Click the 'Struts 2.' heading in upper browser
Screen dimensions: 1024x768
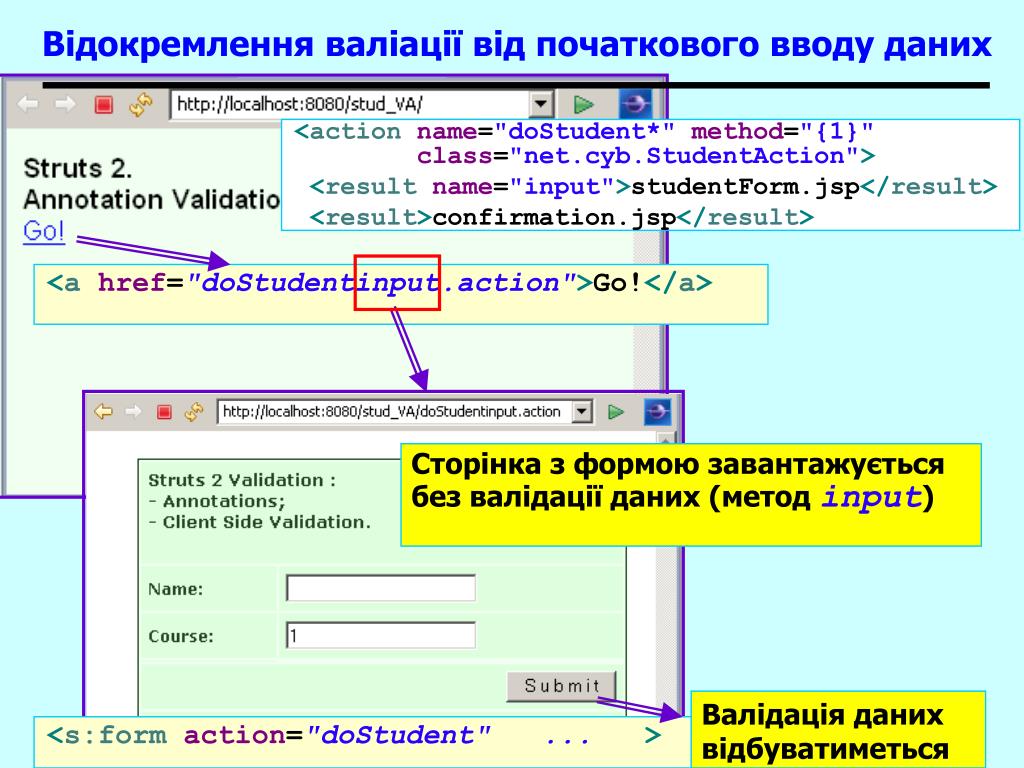pyautogui.click(x=78, y=168)
